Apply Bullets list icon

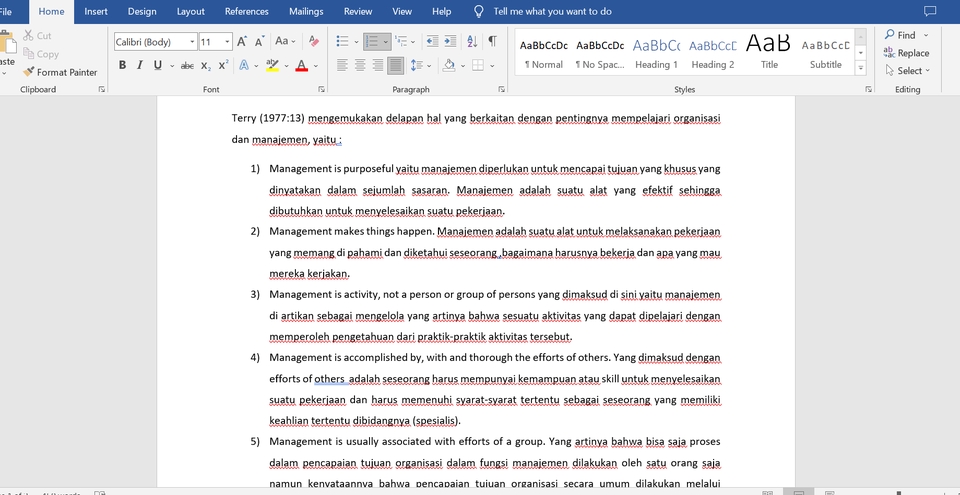point(342,41)
